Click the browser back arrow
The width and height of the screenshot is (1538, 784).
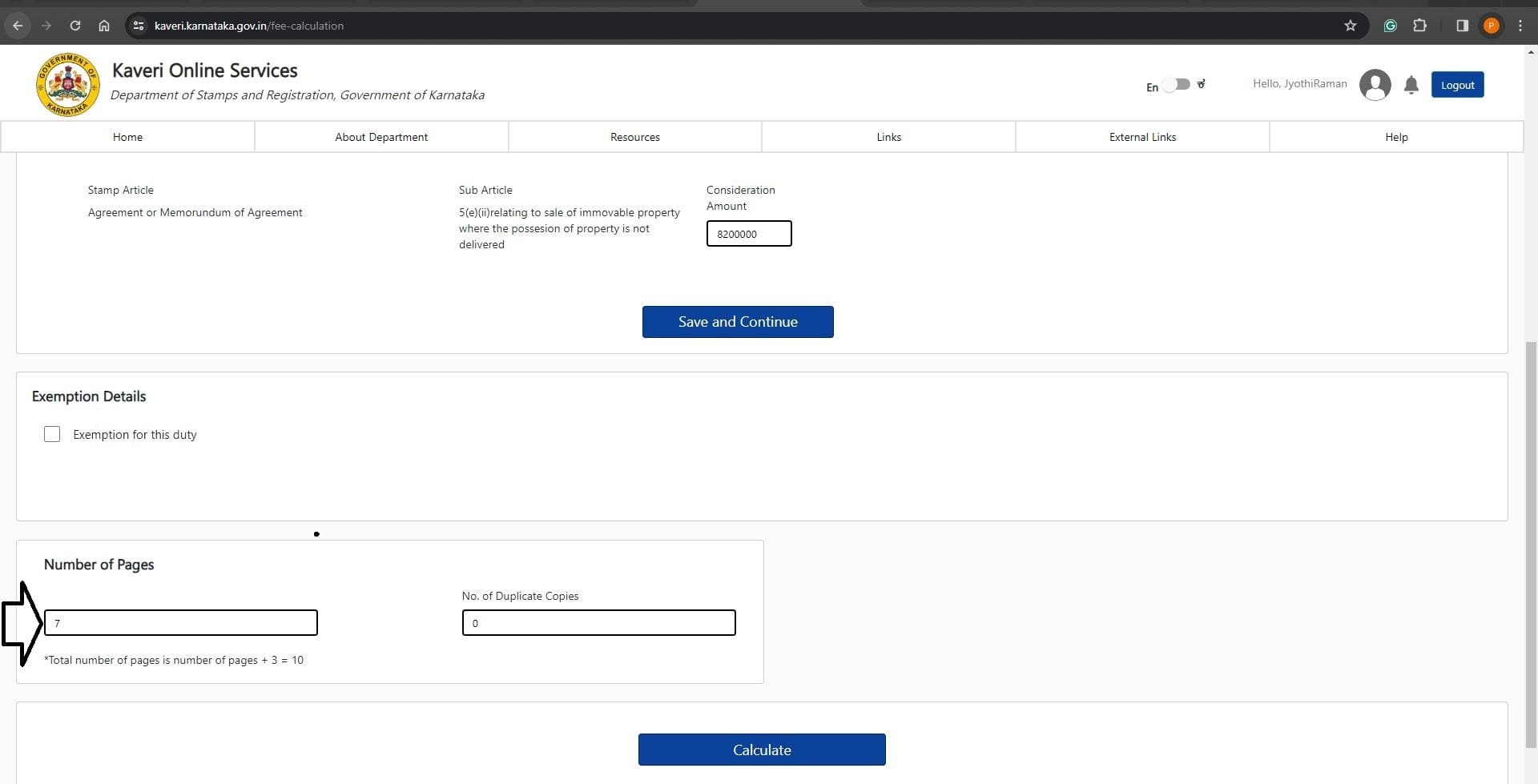pos(18,26)
